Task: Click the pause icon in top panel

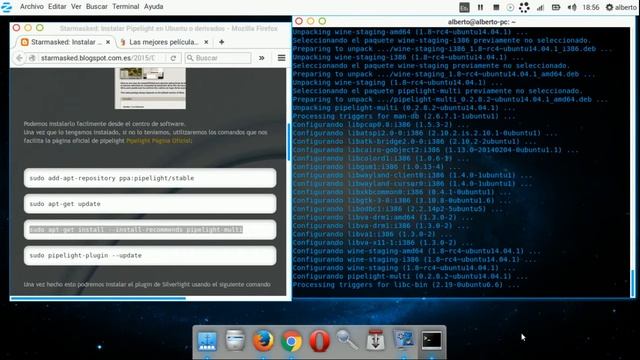Action: (480, 7)
